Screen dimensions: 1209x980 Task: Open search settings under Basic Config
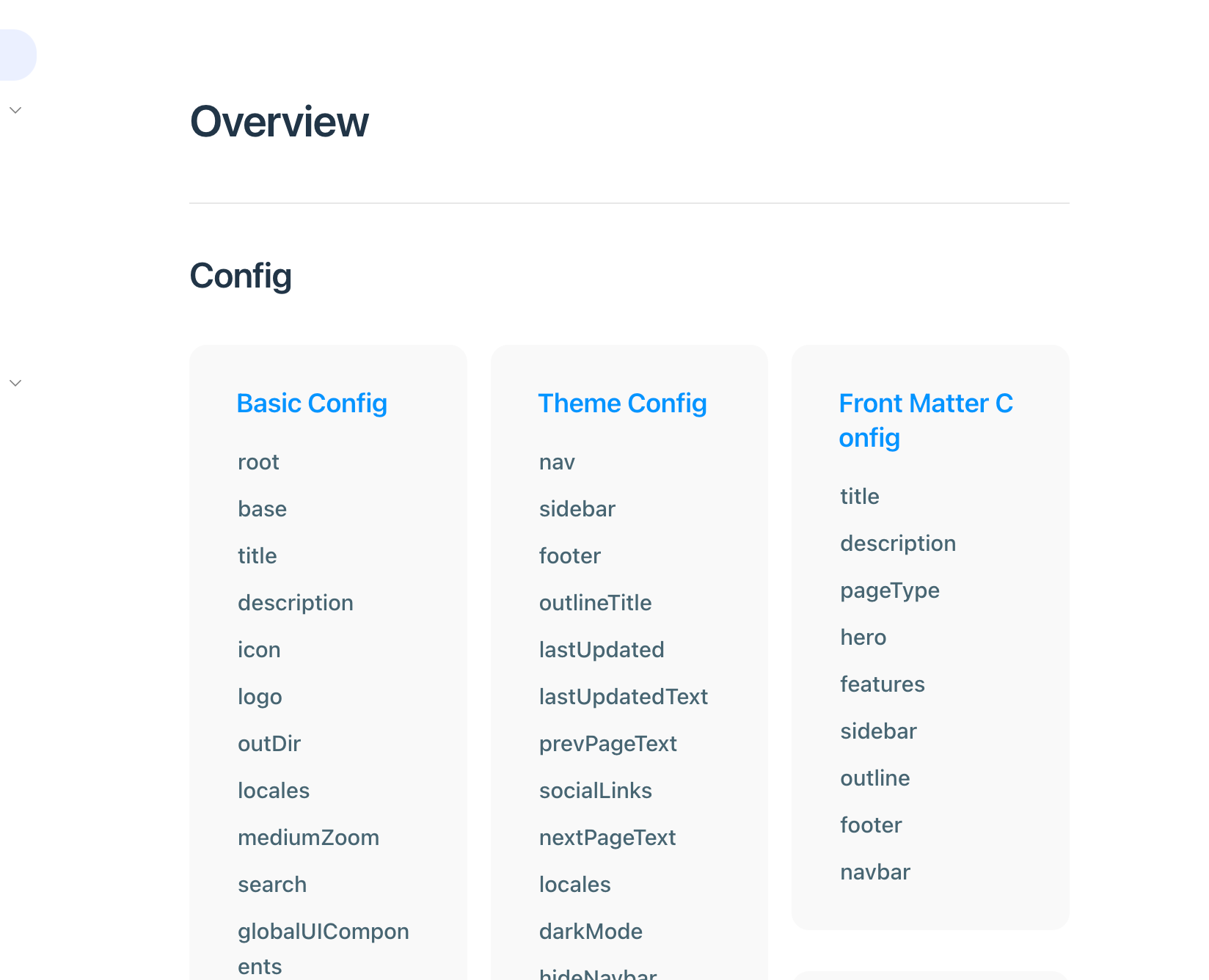pyautogui.click(x=271, y=884)
